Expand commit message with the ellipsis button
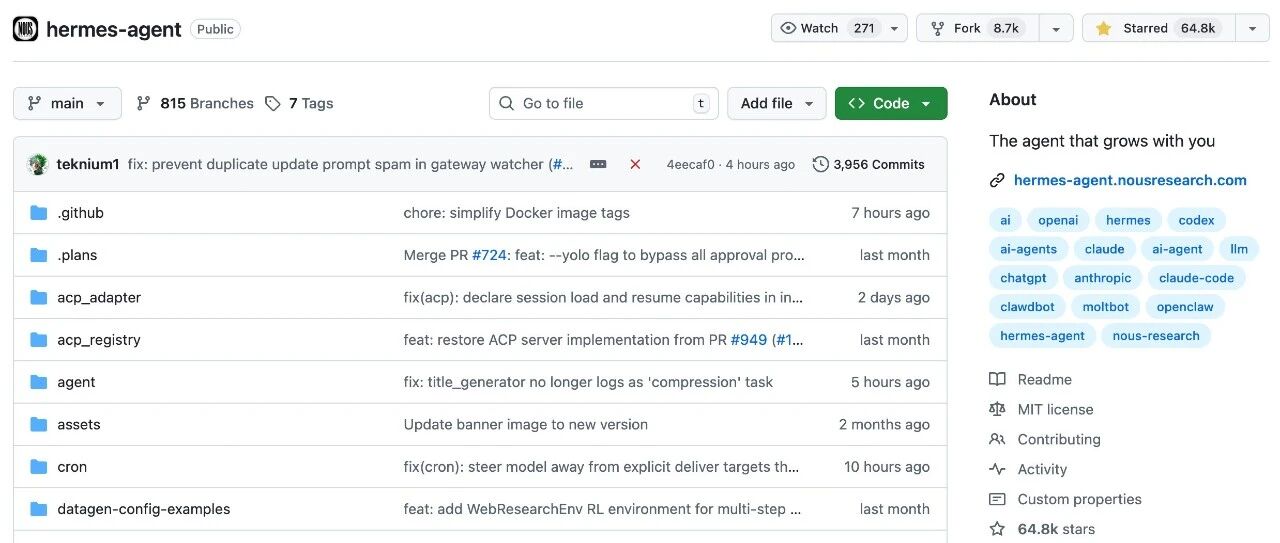This screenshot has width=1280, height=543. click(598, 164)
